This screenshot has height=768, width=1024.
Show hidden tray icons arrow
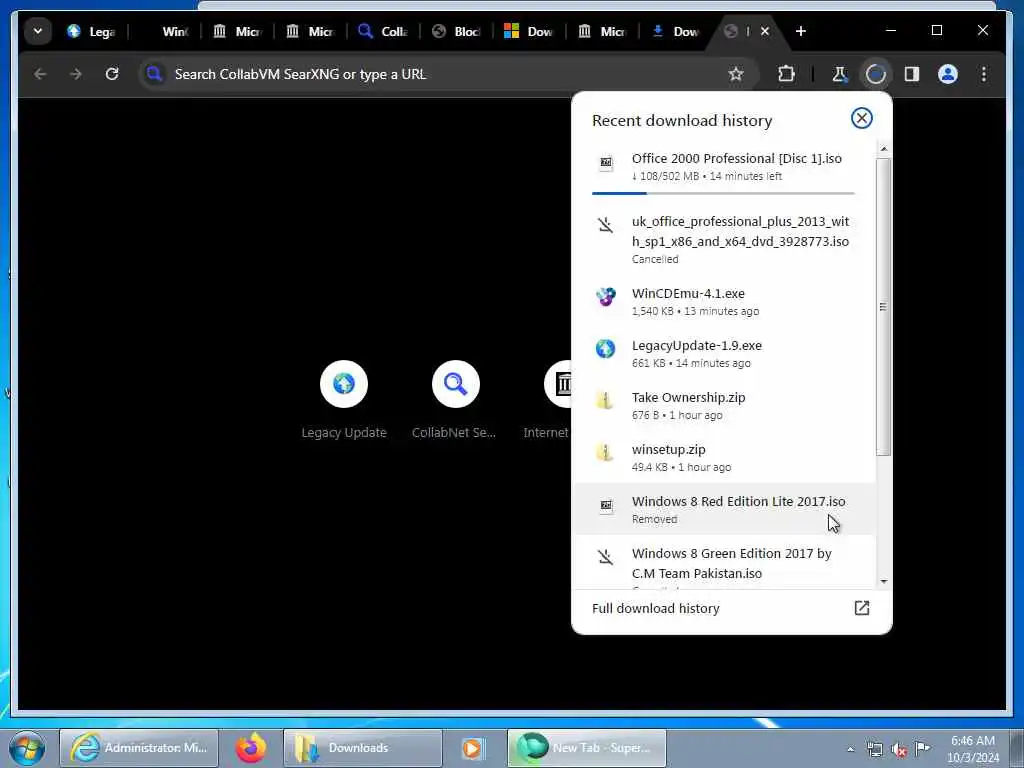(850, 749)
